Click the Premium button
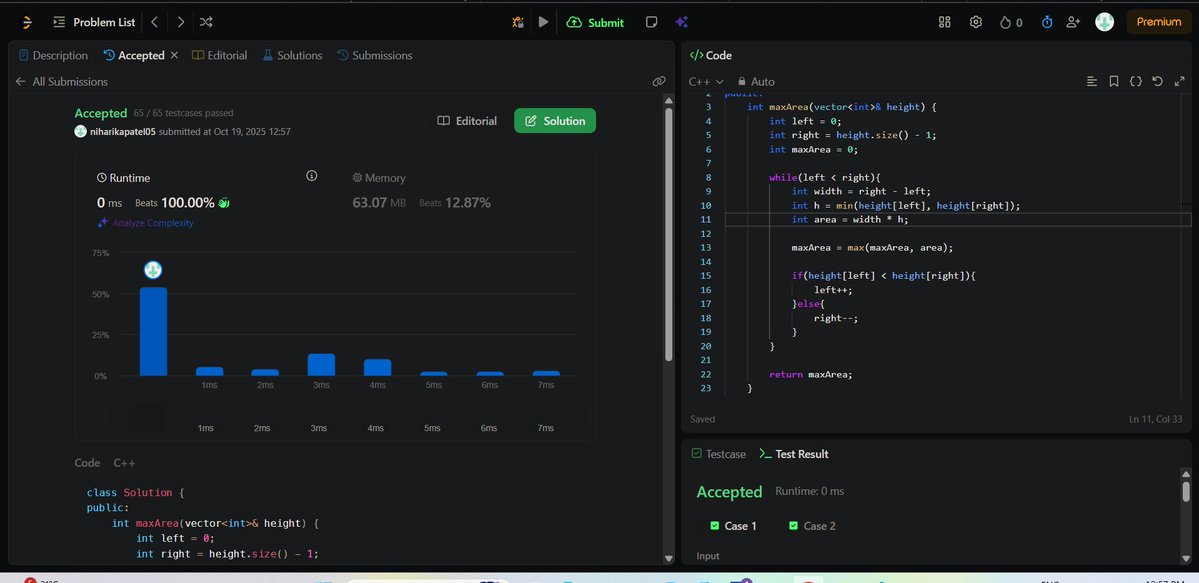This screenshot has width=1199, height=583. pos(1158,22)
